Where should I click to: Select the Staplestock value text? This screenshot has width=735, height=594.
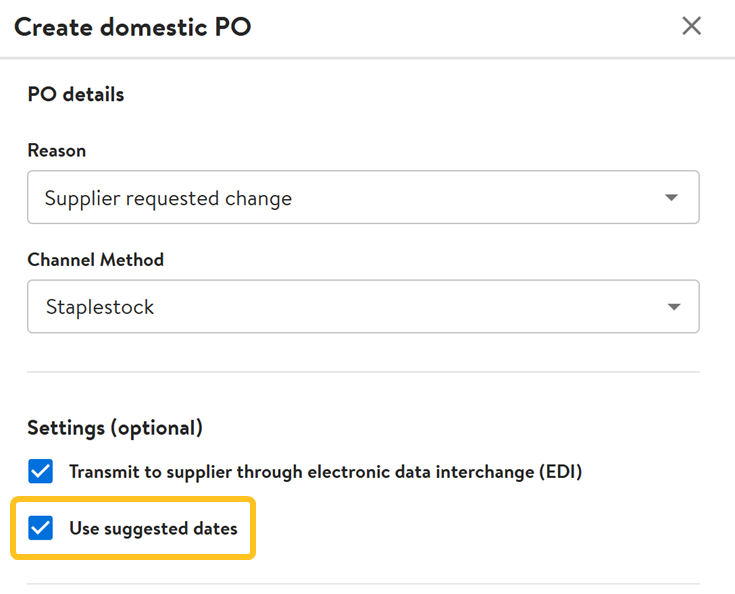(100, 307)
